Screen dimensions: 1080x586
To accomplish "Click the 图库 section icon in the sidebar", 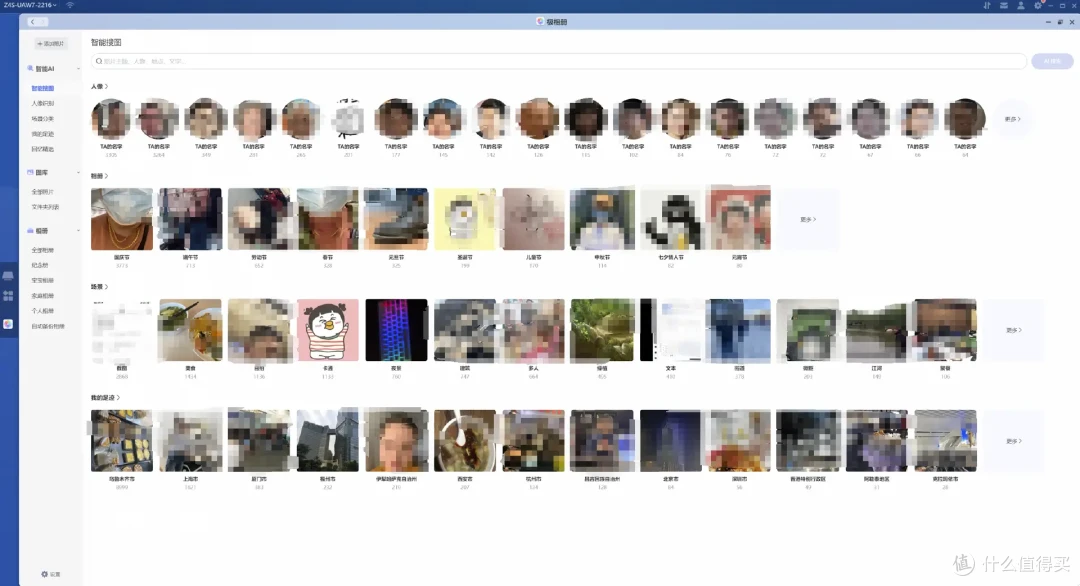I will point(30,172).
